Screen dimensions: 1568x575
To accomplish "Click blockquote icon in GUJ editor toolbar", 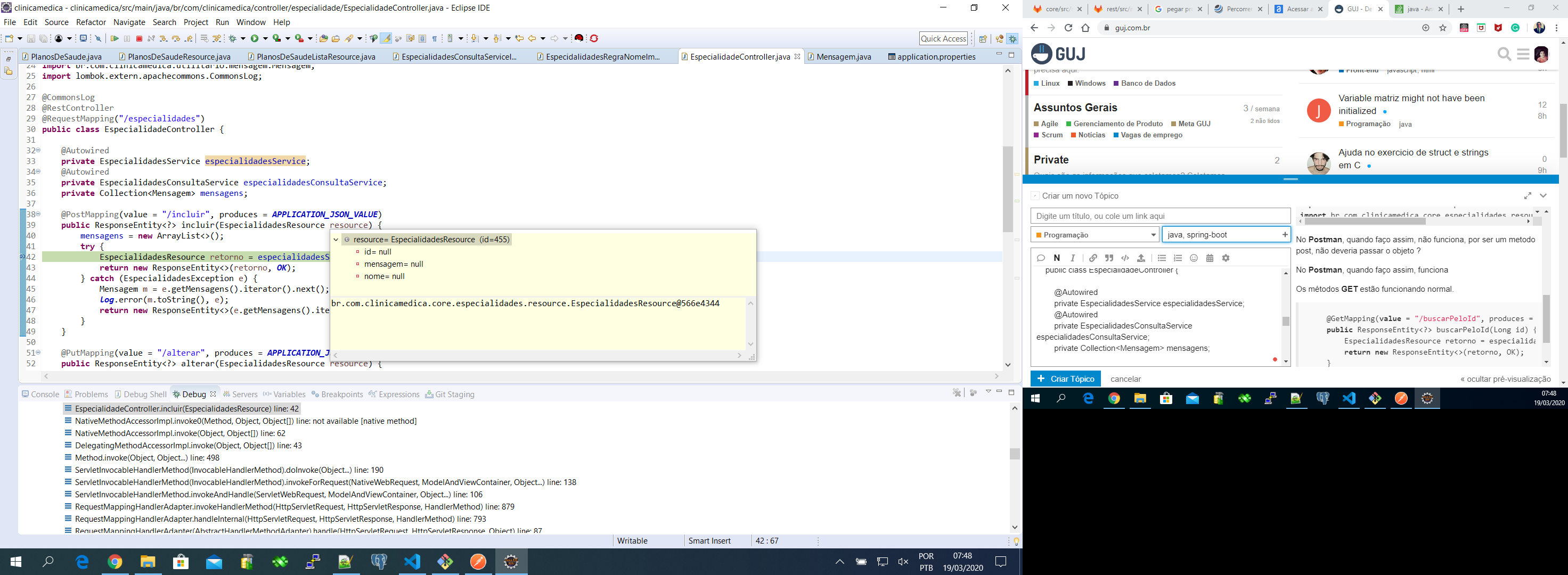I will pyautogui.click(x=1109, y=258).
